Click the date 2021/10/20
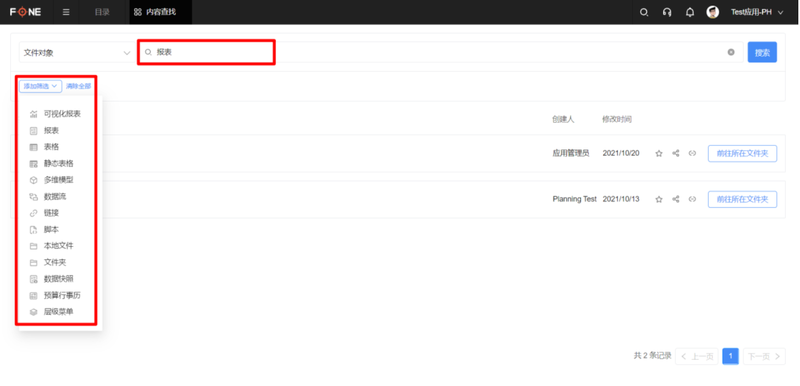The height and width of the screenshot is (386, 800). 621,153
